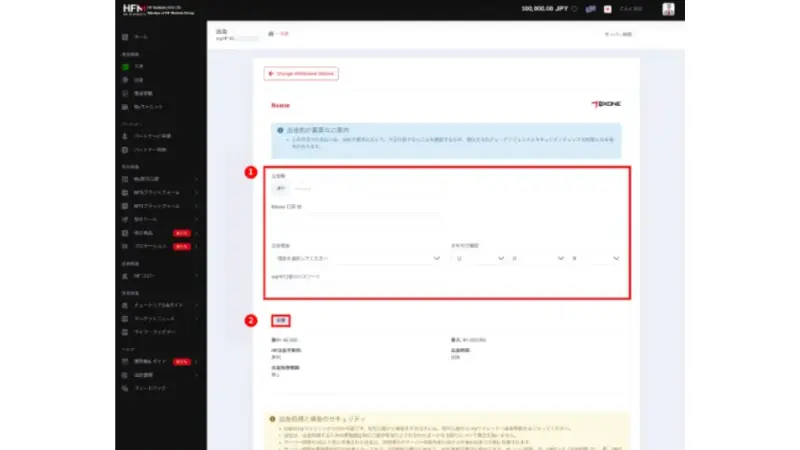Open the Home item in the sidebar
The image size is (800, 450).
click(x=139, y=37)
